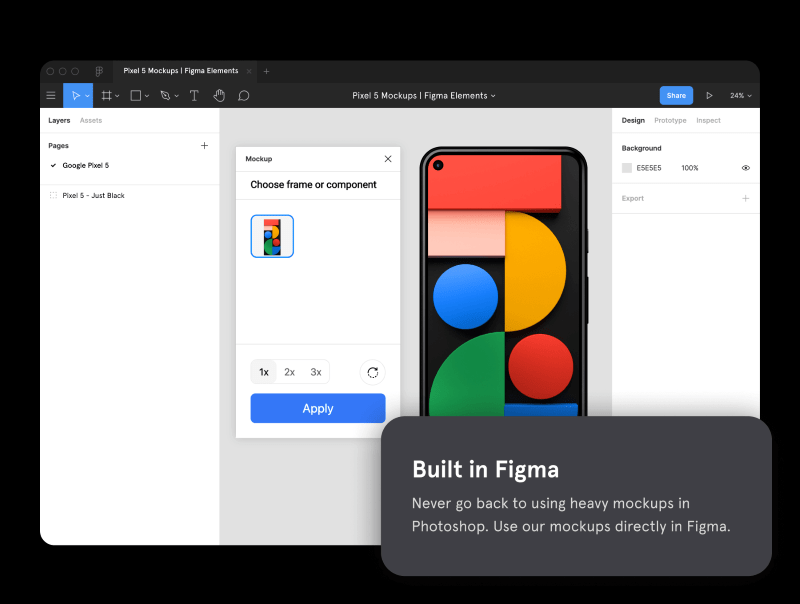Screen dimensions: 800x604
Task: Click the blue Apply button
Action: (x=317, y=408)
